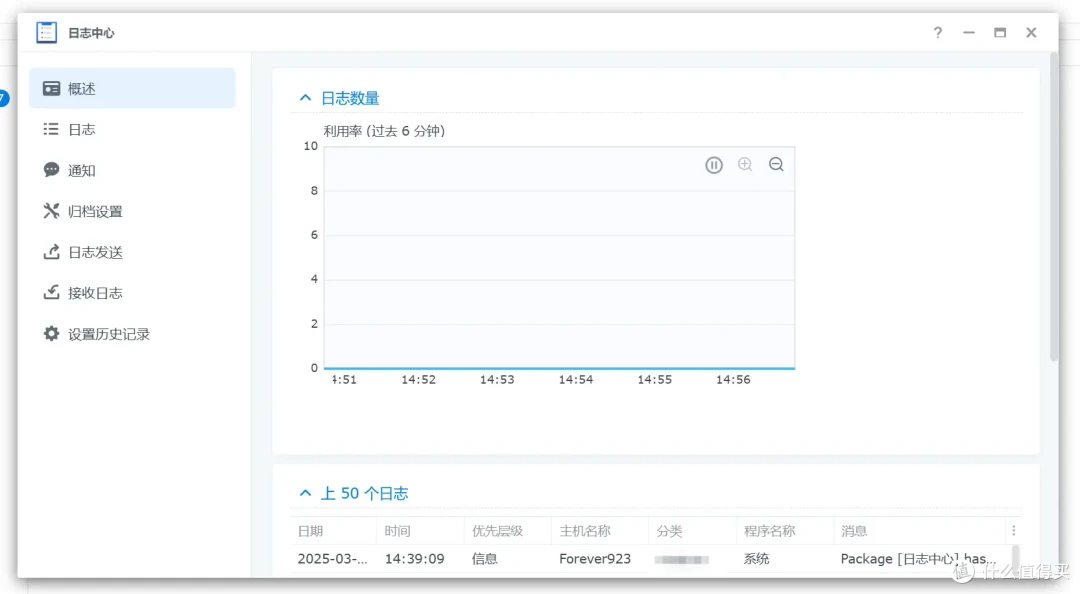Click the speech bubble icon beside 通知

(x=51, y=170)
